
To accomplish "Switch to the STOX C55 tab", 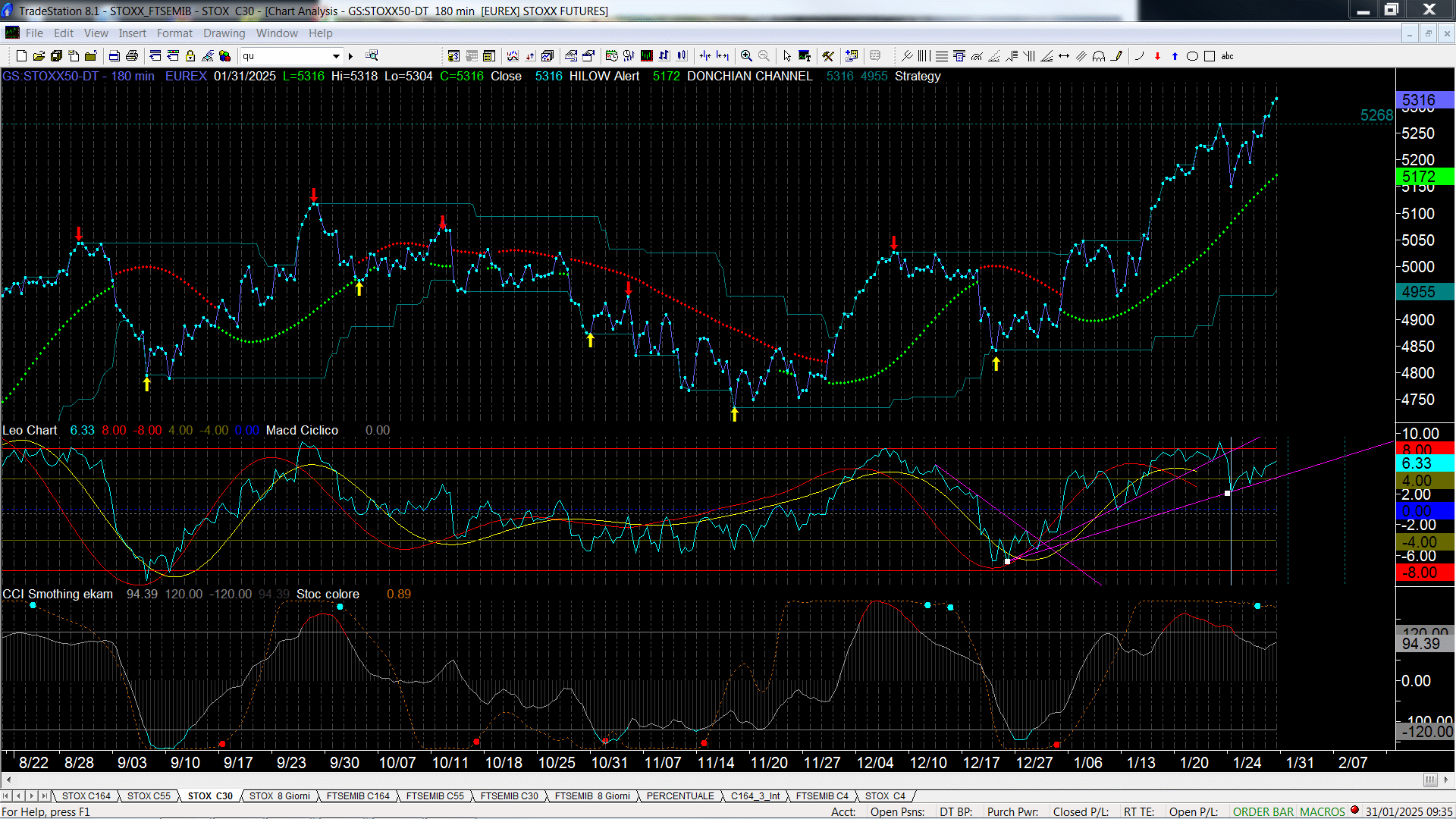I will [149, 796].
